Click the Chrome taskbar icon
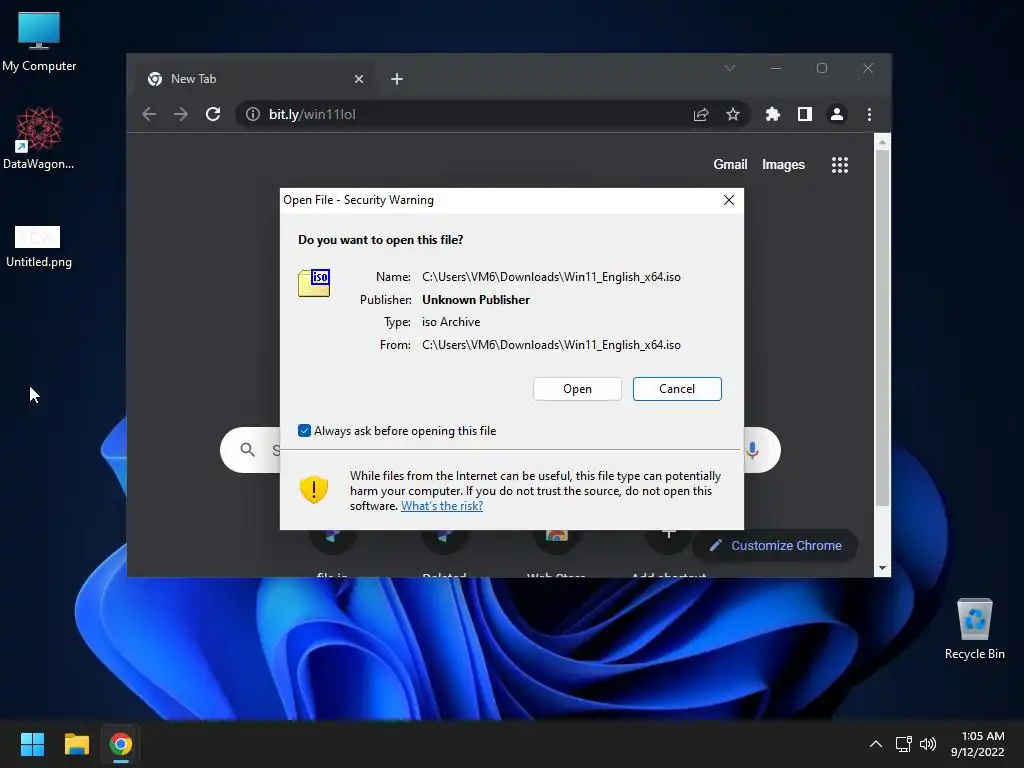This screenshot has width=1024, height=768. pyautogui.click(x=121, y=744)
